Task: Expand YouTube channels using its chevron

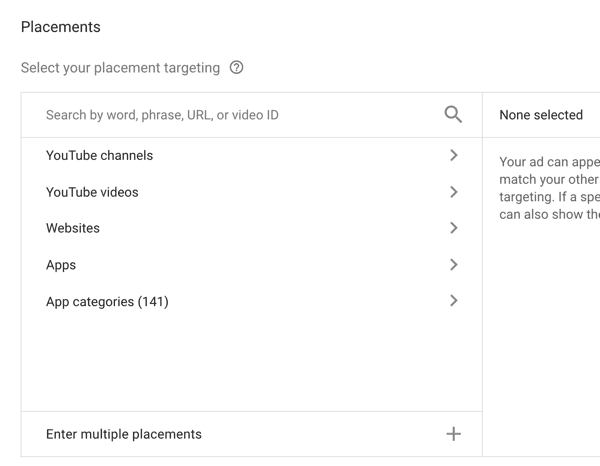Action: tap(454, 156)
